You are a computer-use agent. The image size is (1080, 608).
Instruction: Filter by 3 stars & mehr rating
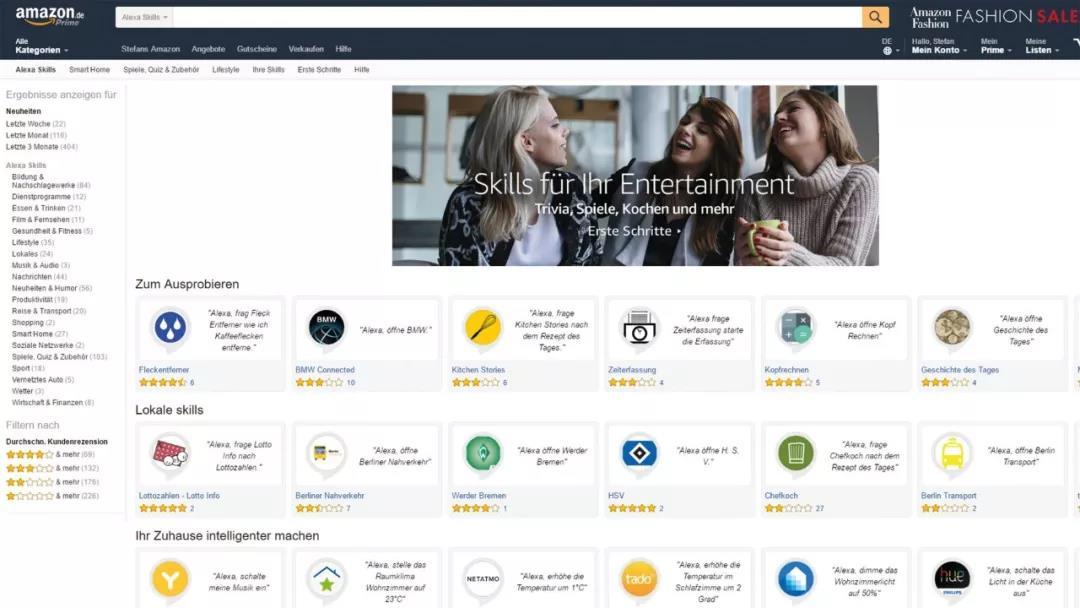coord(52,468)
